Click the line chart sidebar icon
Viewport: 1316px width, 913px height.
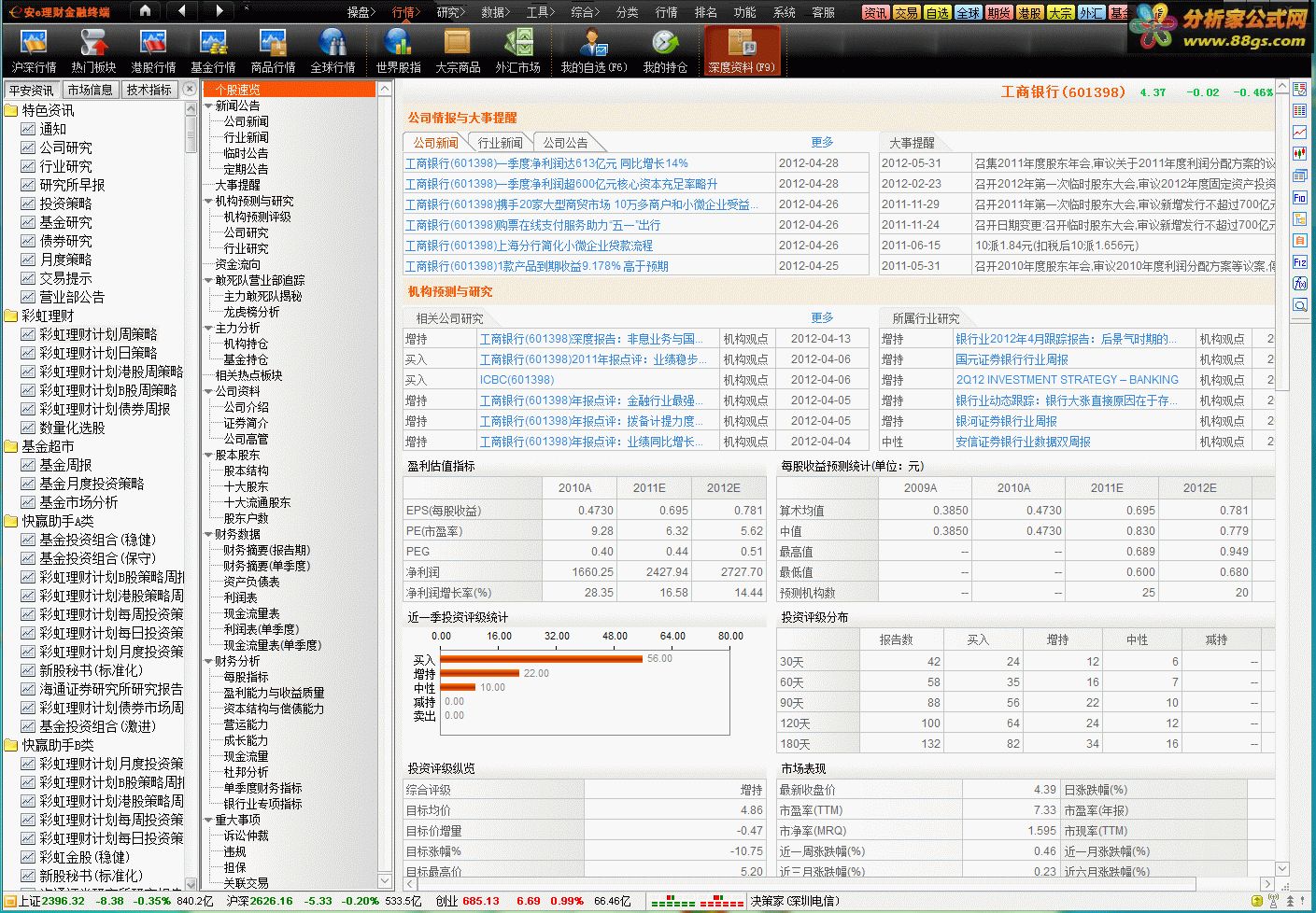[x=1299, y=132]
